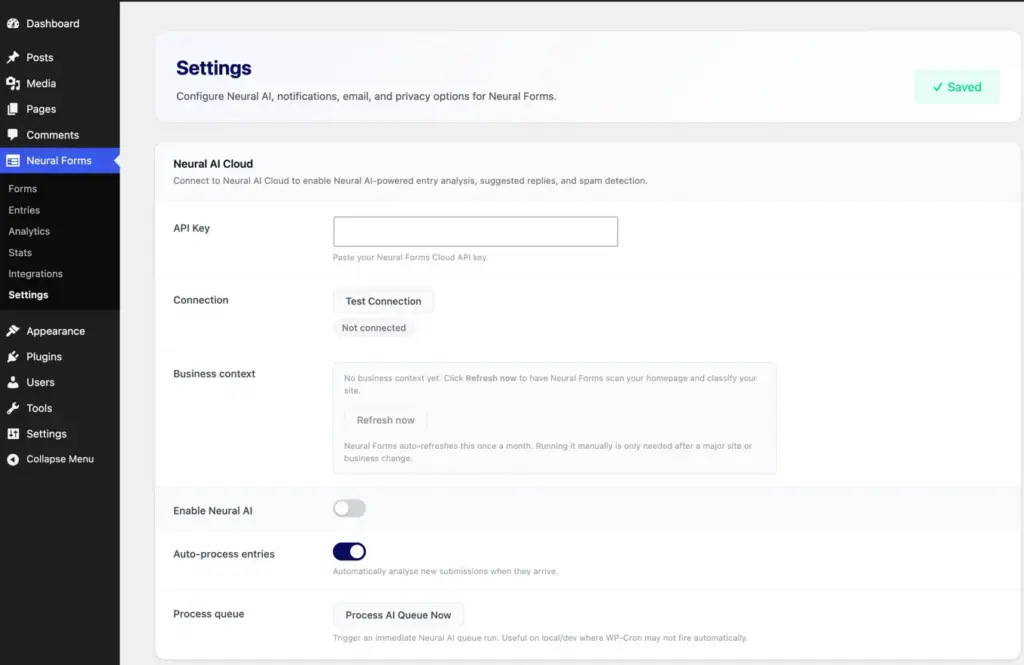Open Tools menu label
This screenshot has height=665, width=1024.
pyautogui.click(x=39, y=408)
